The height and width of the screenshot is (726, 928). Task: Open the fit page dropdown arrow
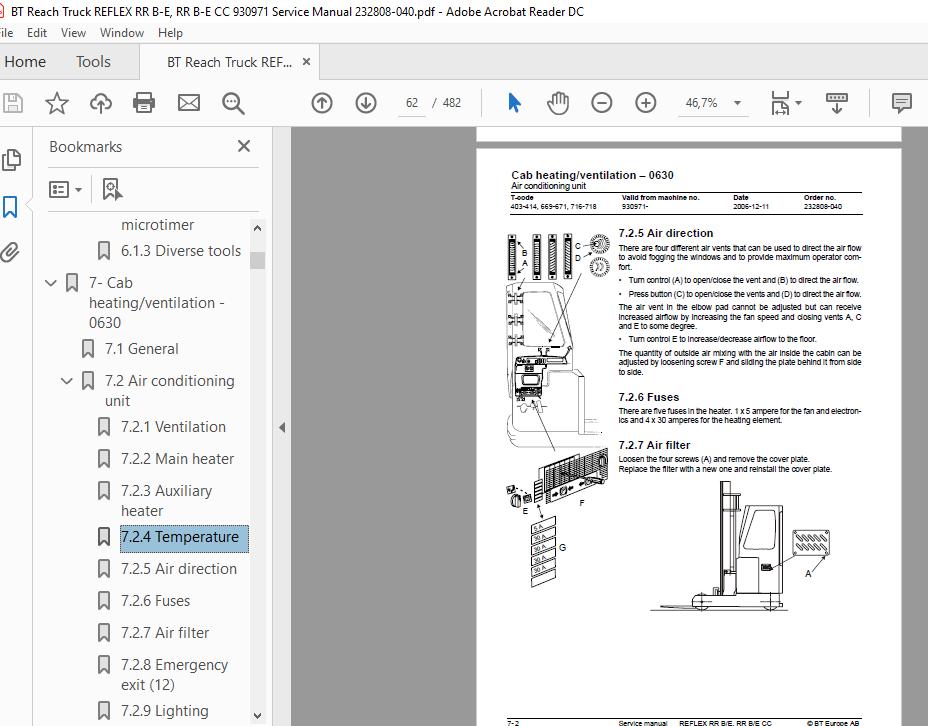[798, 103]
